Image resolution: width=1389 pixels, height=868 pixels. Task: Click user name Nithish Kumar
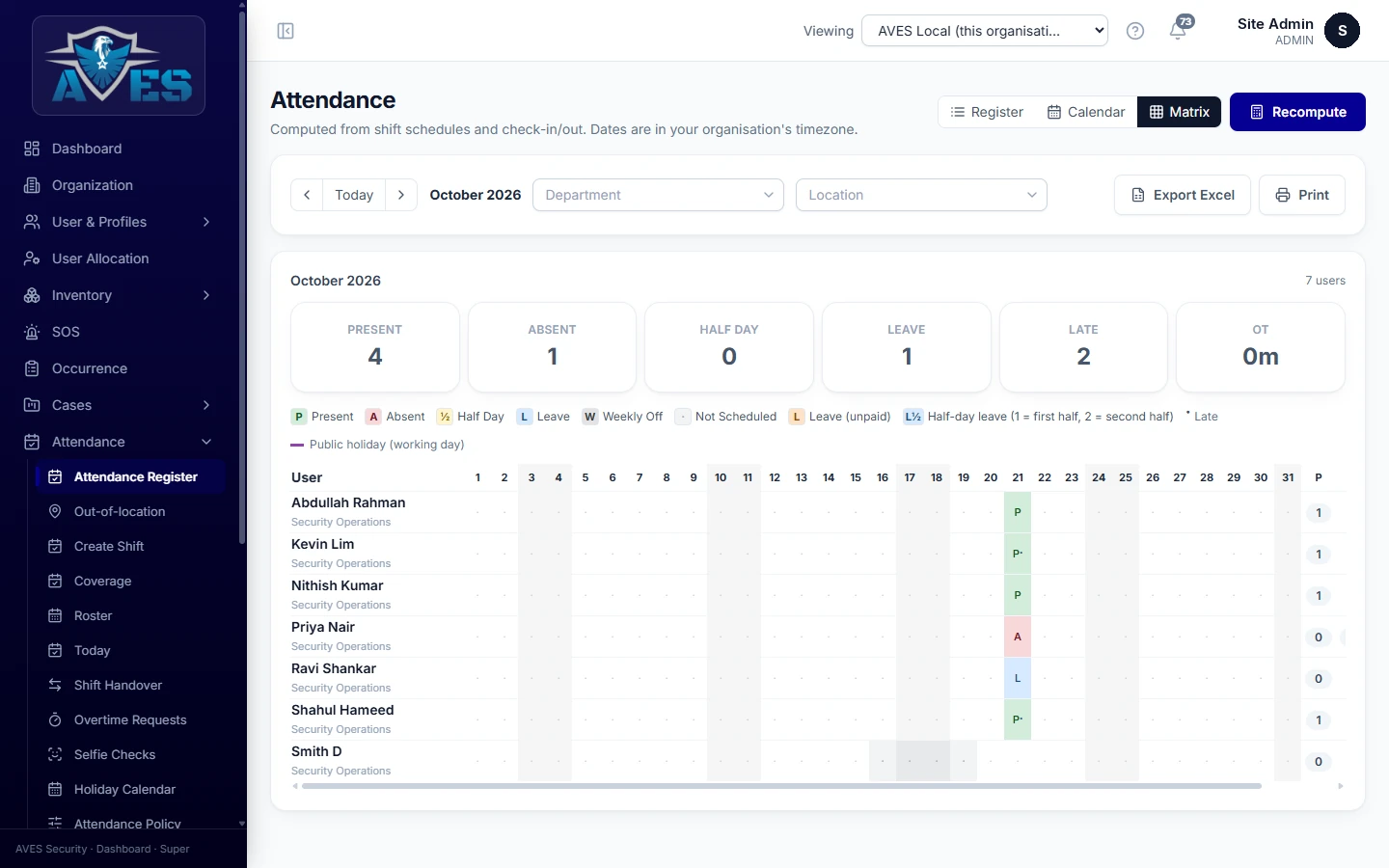pos(338,585)
